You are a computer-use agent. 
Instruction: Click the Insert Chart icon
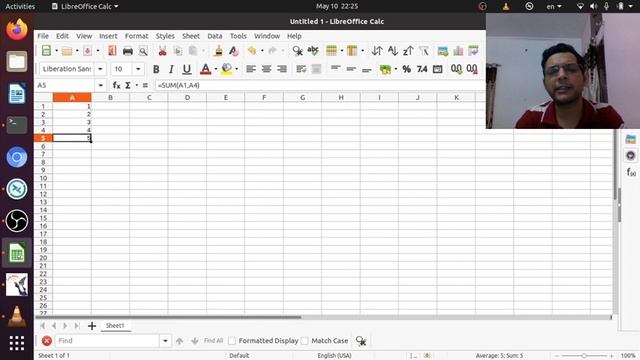[x=458, y=51]
